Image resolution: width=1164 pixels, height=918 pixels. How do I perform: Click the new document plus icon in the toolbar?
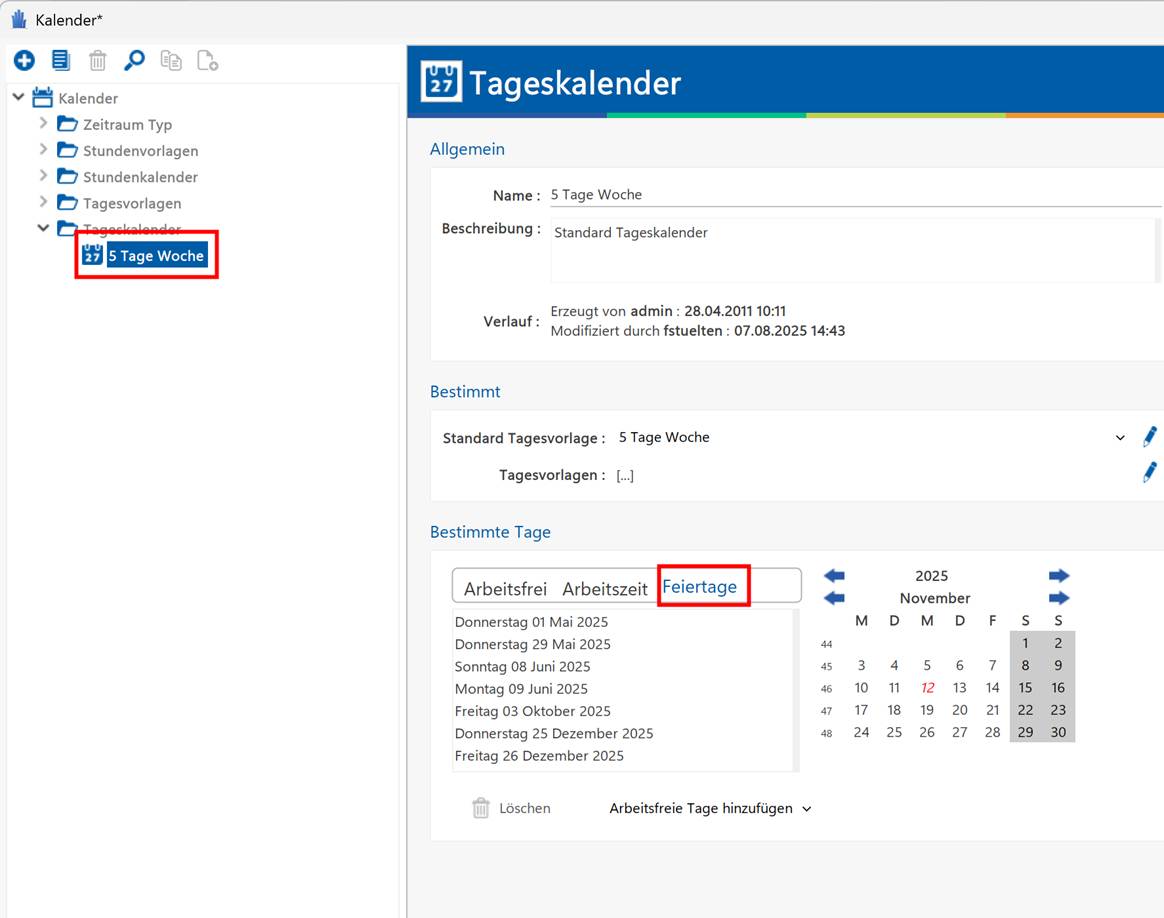[207, 60]
